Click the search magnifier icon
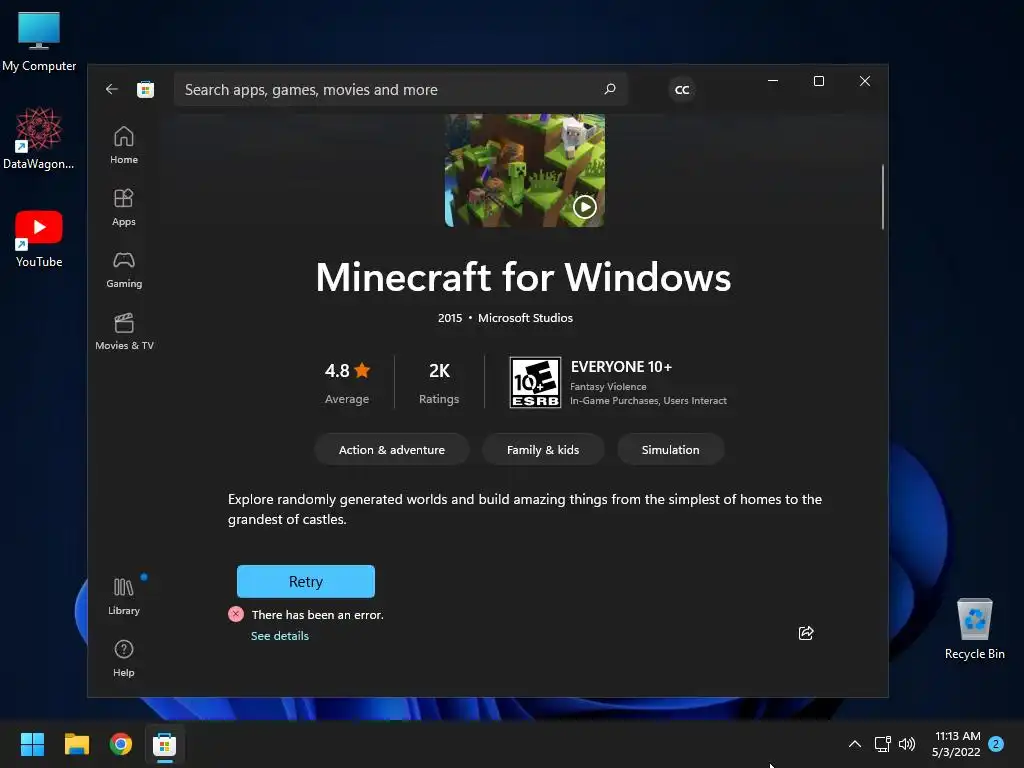 (610, 89)
